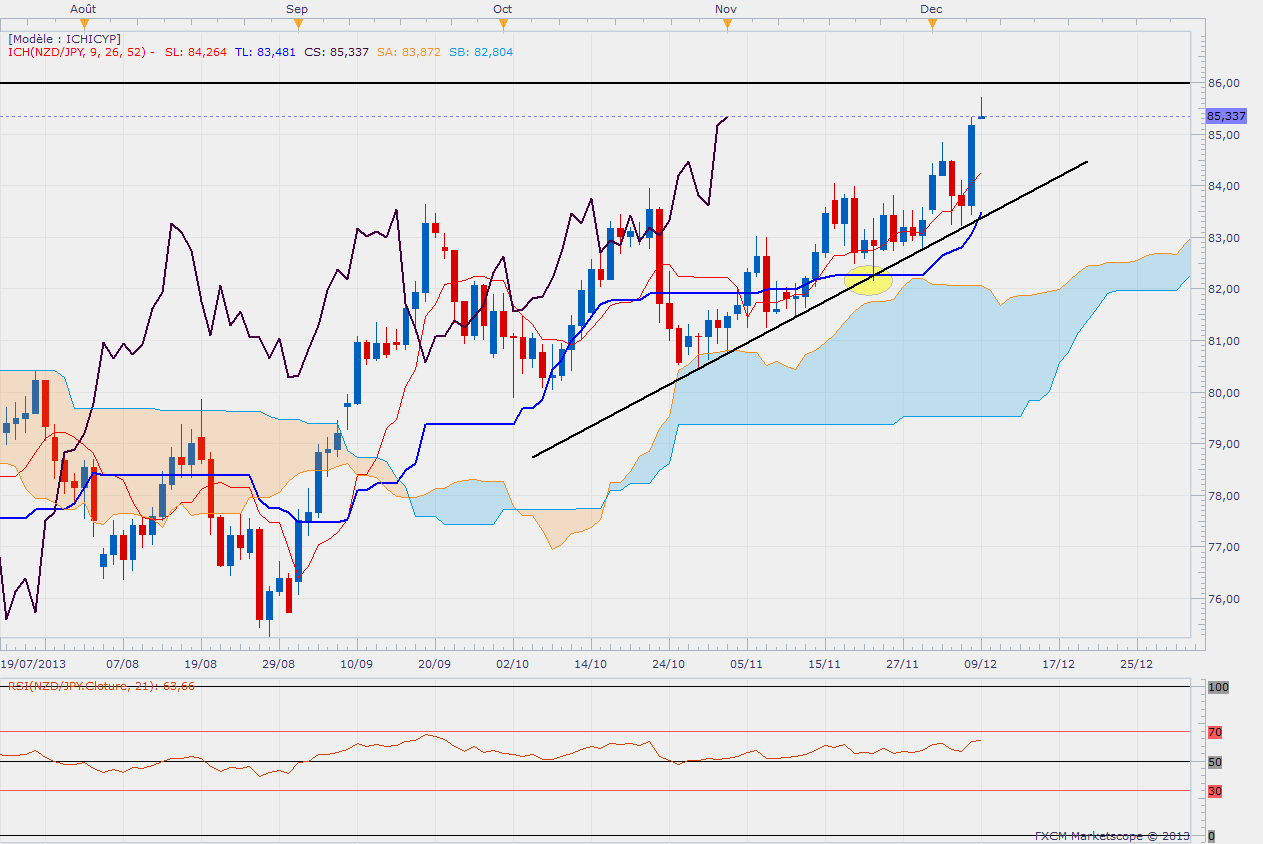Viewport: 1263px width, 844px height.
Task: Click the yellow highlighted ellipse on chart
Action: pos(868,279)
